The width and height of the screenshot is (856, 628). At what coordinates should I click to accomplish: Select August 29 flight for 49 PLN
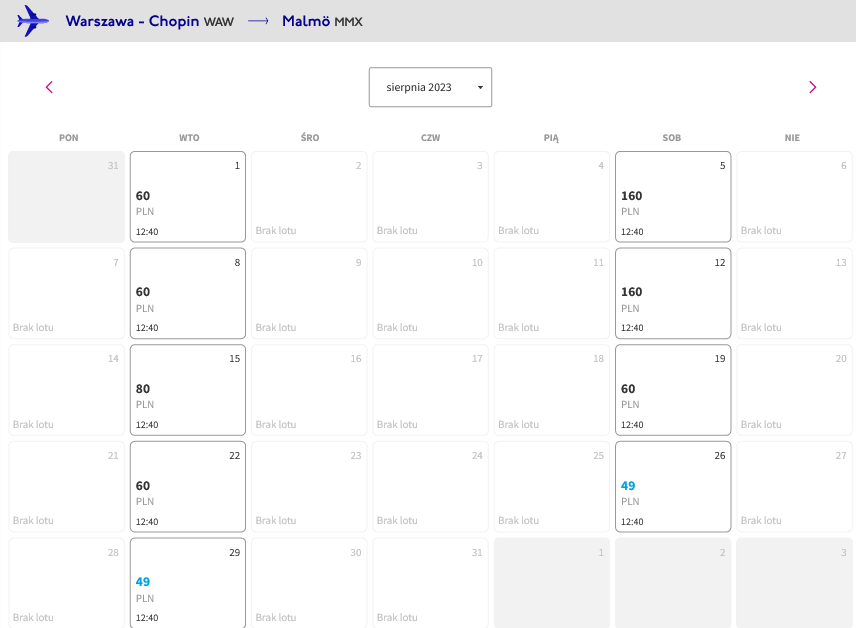(188, 583)
